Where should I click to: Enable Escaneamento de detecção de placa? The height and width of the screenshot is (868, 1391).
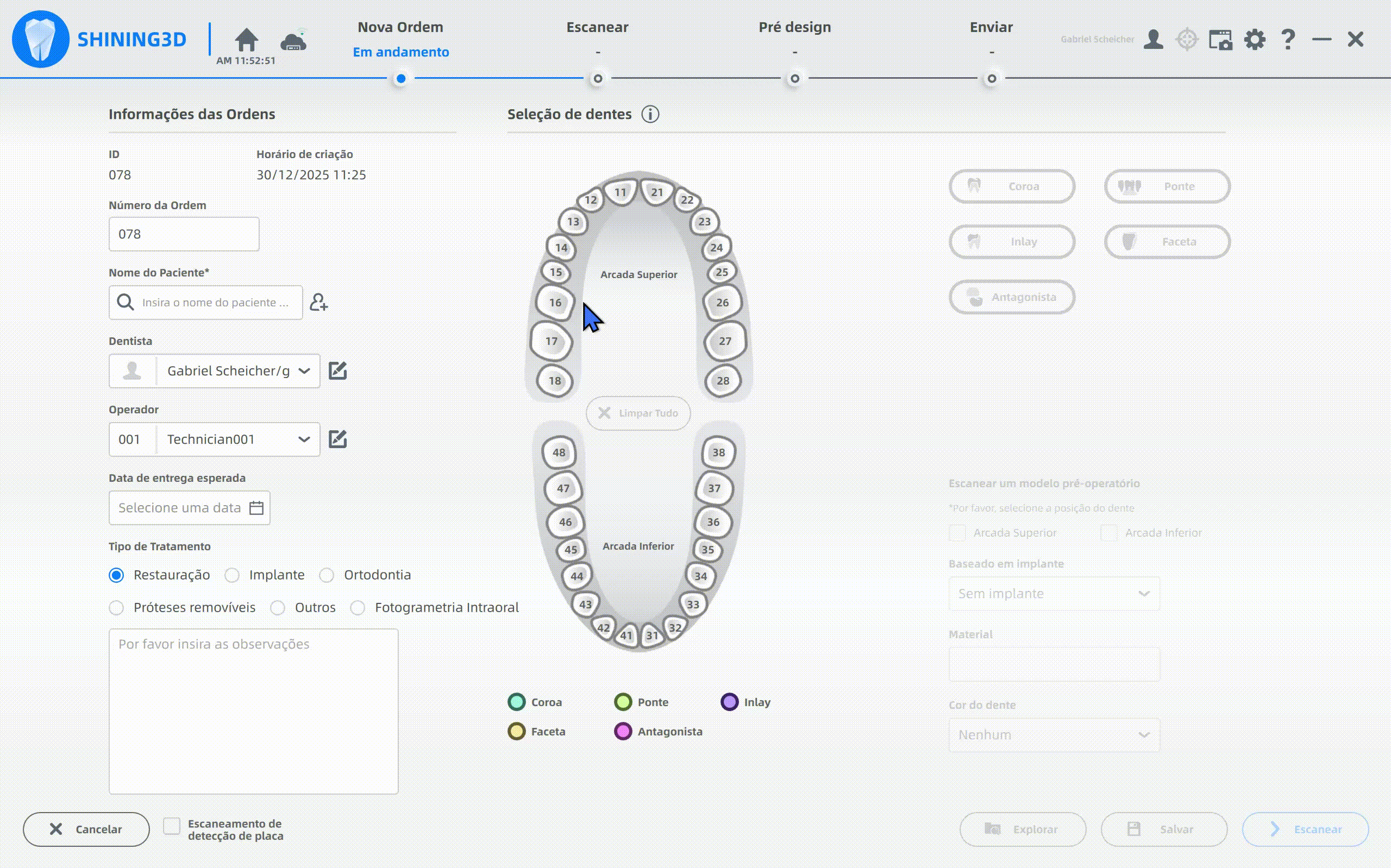tap(172, 826)
